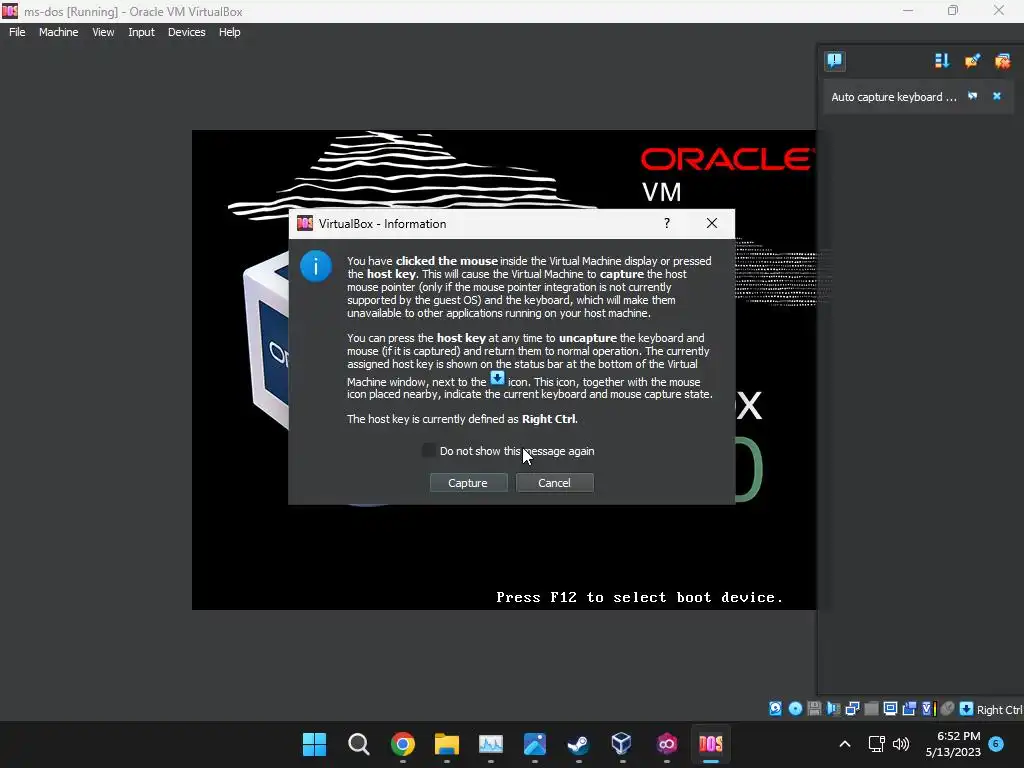Open the performance monitor taskbar app
This screenshot has height=768, width=1024.
[490, 744]
